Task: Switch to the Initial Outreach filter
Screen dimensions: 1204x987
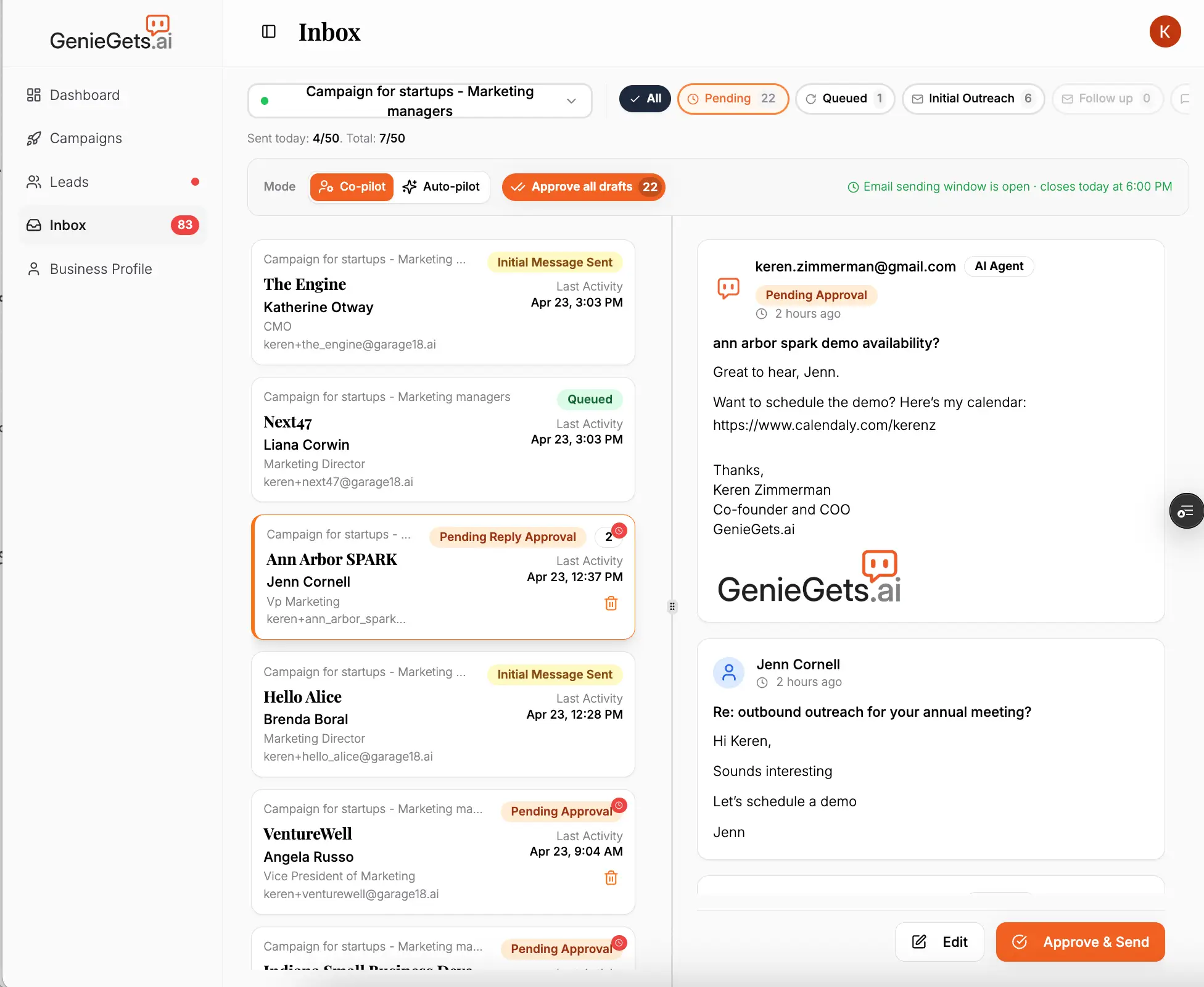Action: [973, 98]
